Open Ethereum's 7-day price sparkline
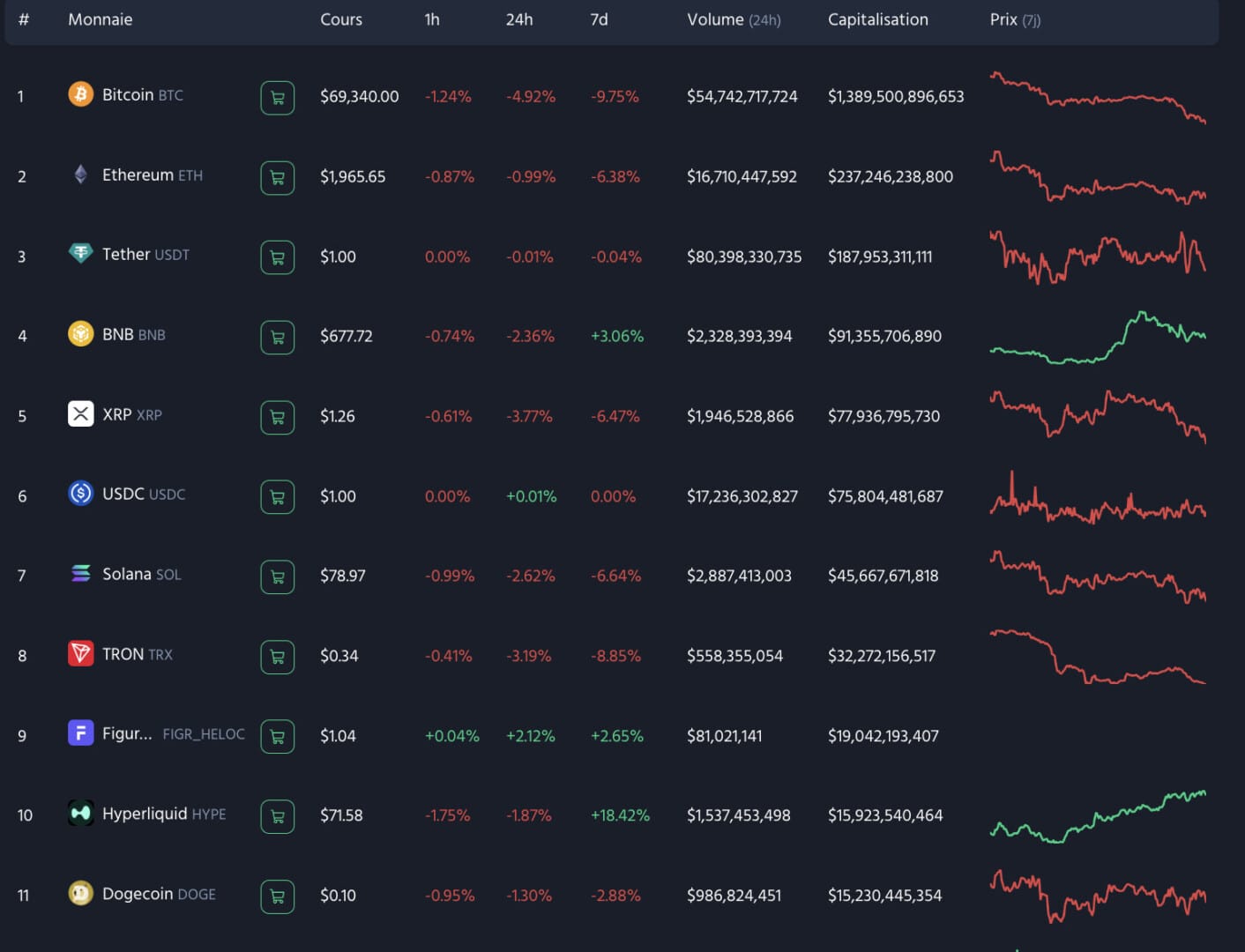Image resolution: width=1245 pixels, height=952 pixels. (x=1098, y=176)
